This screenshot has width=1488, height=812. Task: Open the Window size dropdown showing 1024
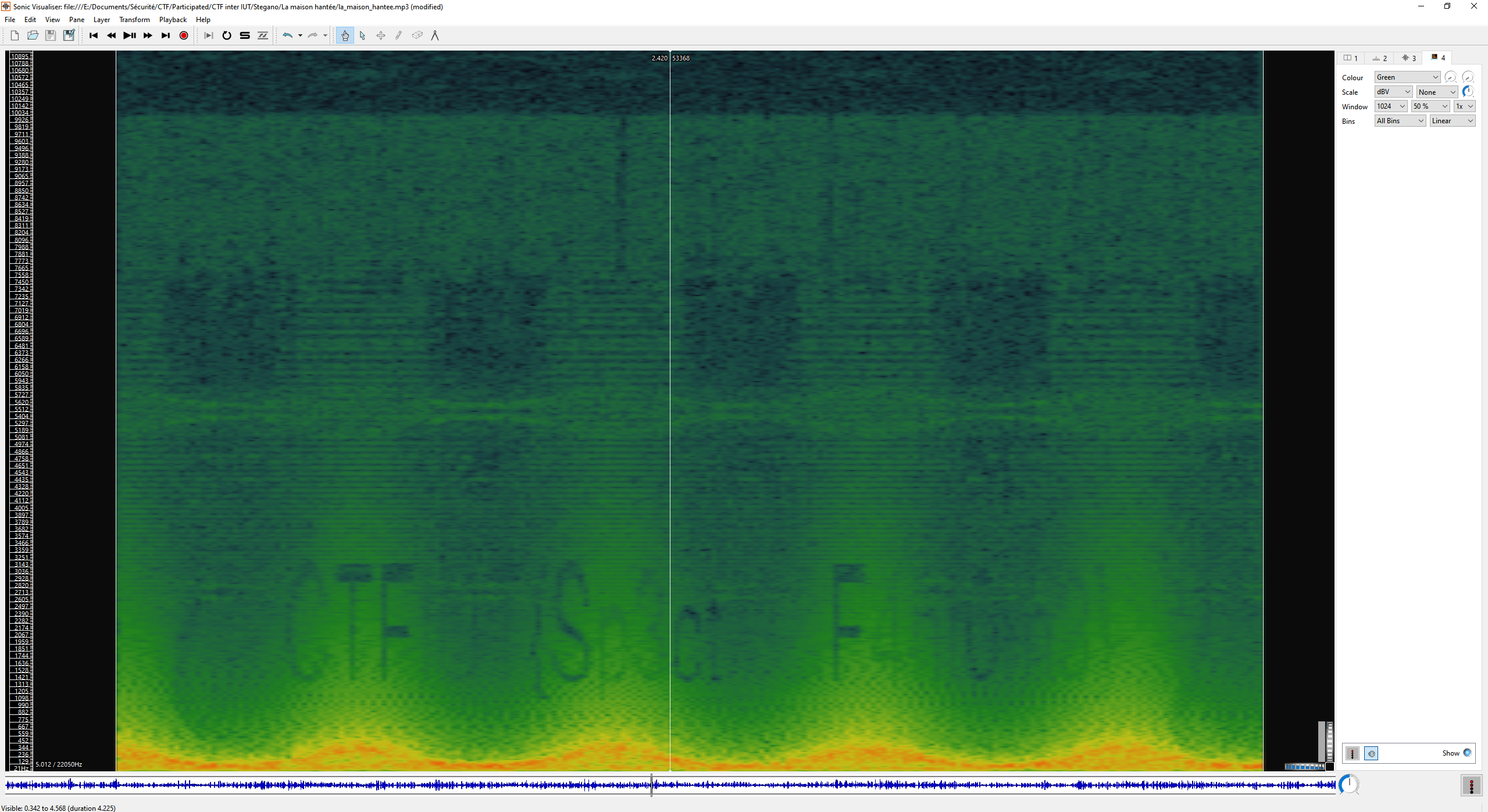click(x=1391, y=106)
